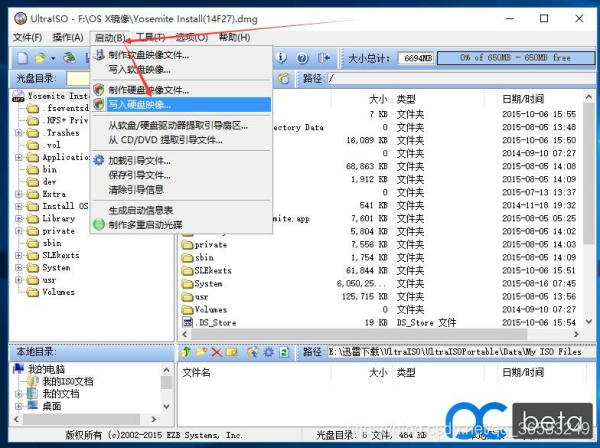The width and height of the screenshot is (600, 448).
Task: Click the local pane New folder icon
Action: (x=201, y=352)
